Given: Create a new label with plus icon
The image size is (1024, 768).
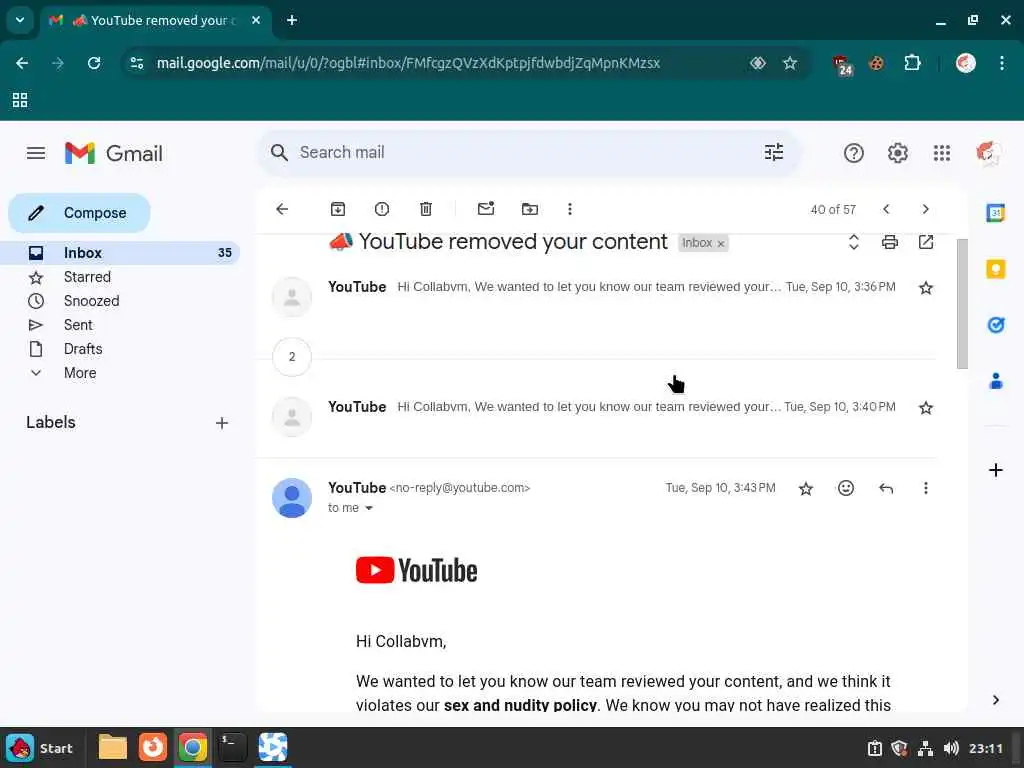Looking at the screenshot, I should [x=222, y=423].
